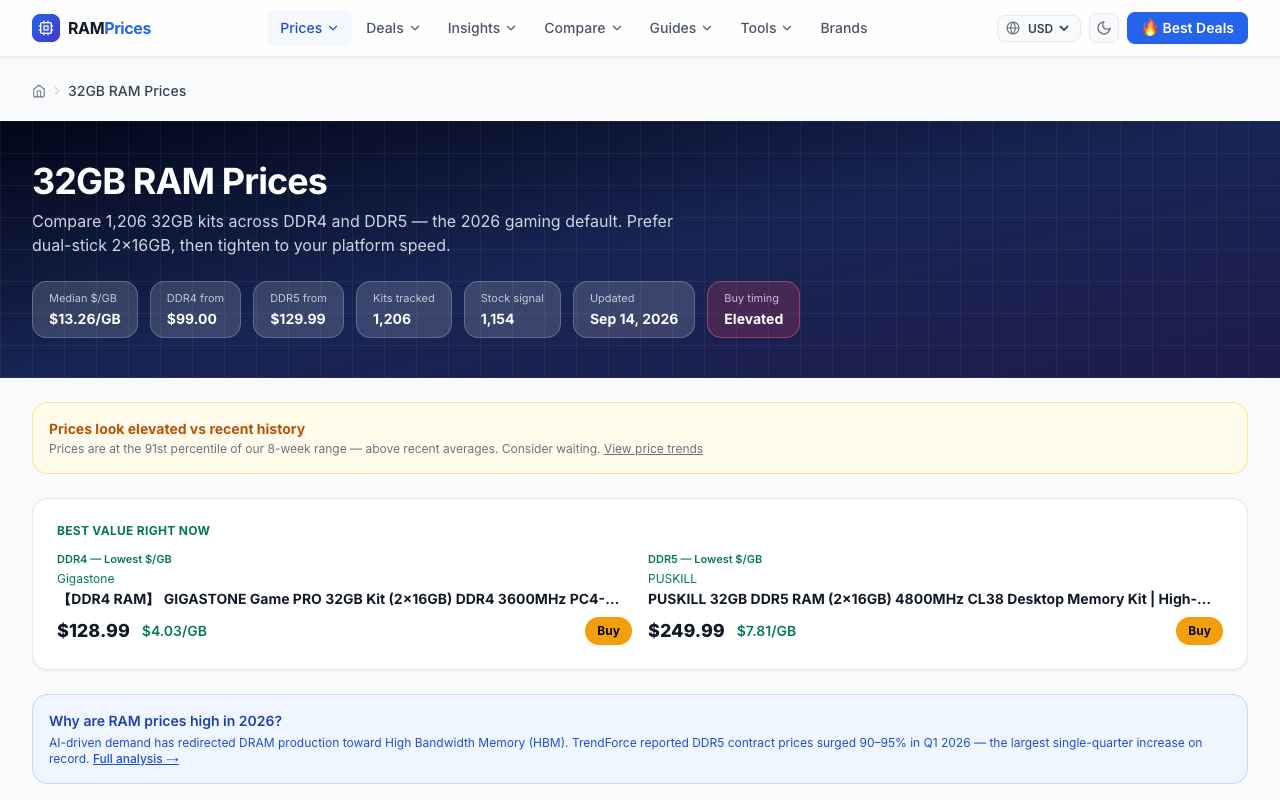Screen dimensions: 1280x800
Task: Open the Brands page
Action: tap(844, 28)
